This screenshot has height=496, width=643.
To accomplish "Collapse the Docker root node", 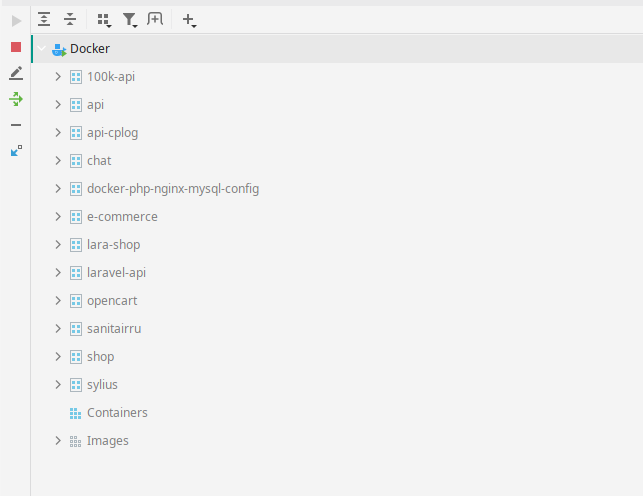I will 41,48.
